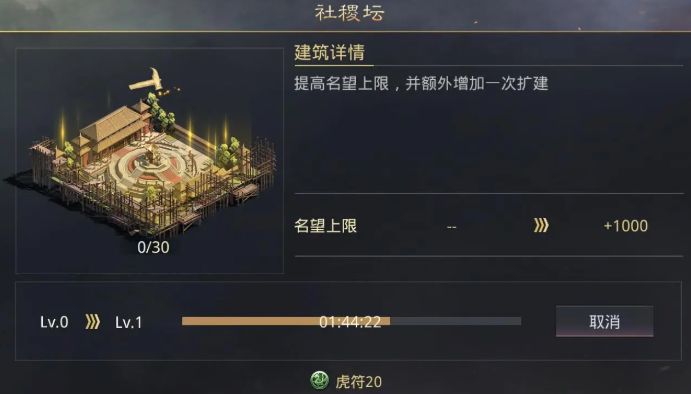691x394 pixels.
Task: Open the 建筑详情 tab heading
Action: [330, 52]
